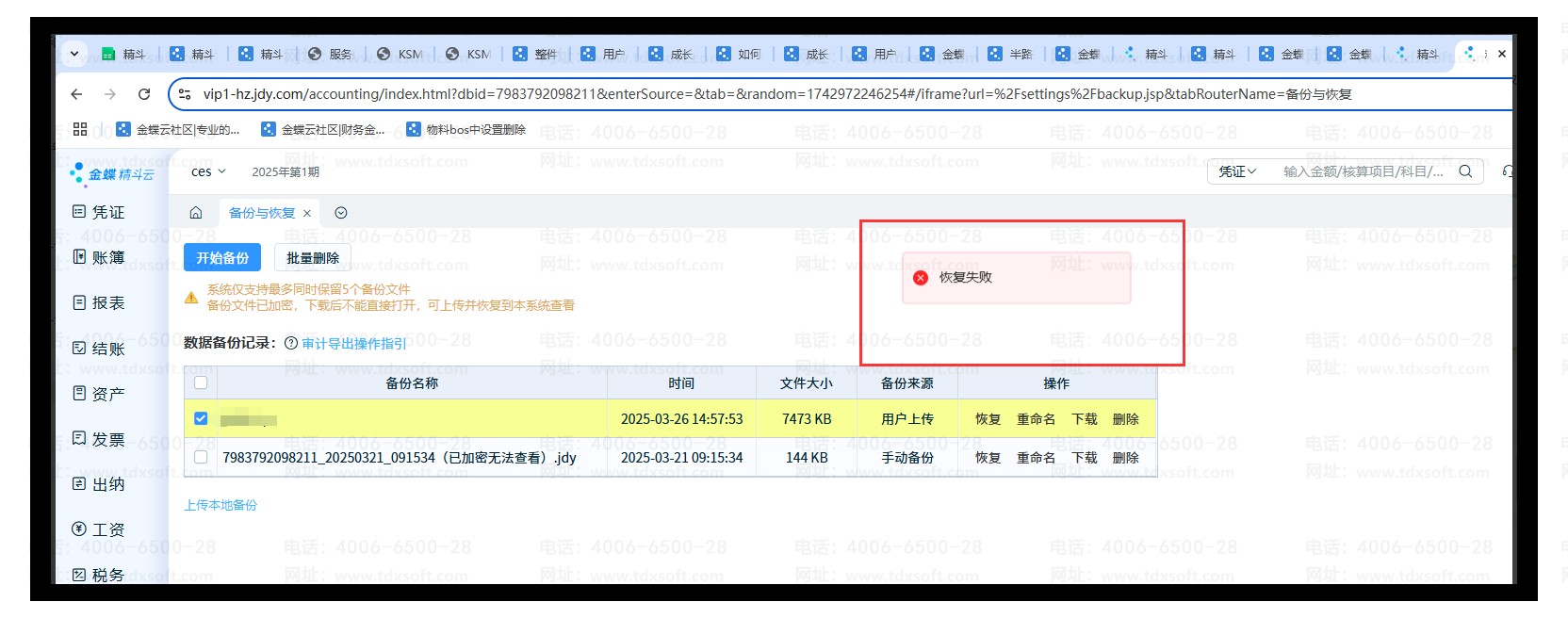
Task: Open the 账簿 sidebar icon
Action: tap(80, 257)
